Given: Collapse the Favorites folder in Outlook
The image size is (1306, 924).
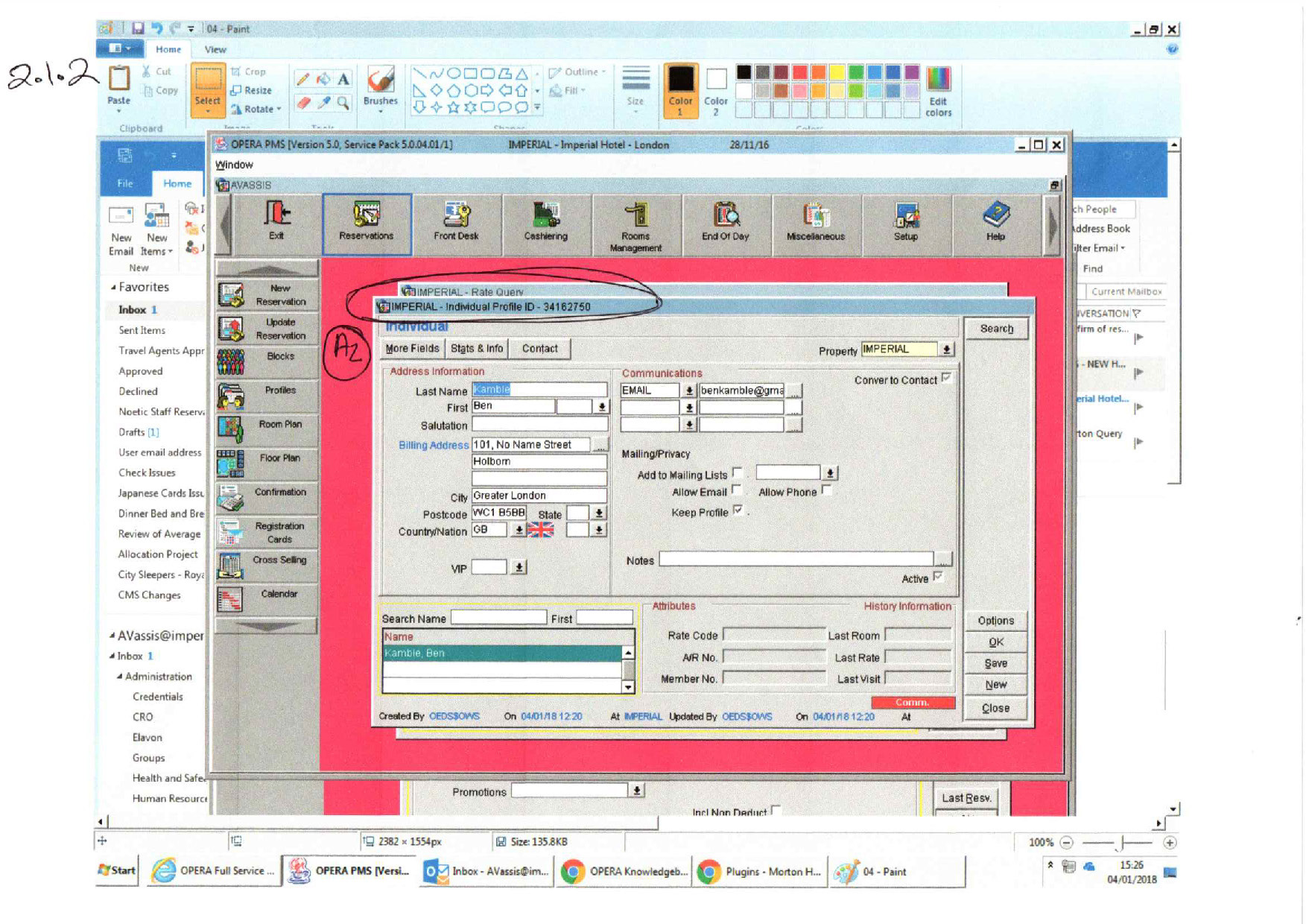Looking at the screenshot, I should [113, 287].
